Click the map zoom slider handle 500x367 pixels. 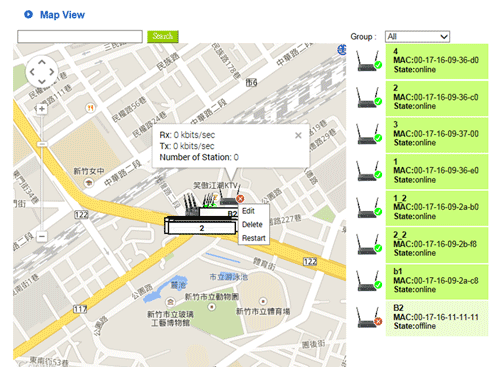[42, 144]
